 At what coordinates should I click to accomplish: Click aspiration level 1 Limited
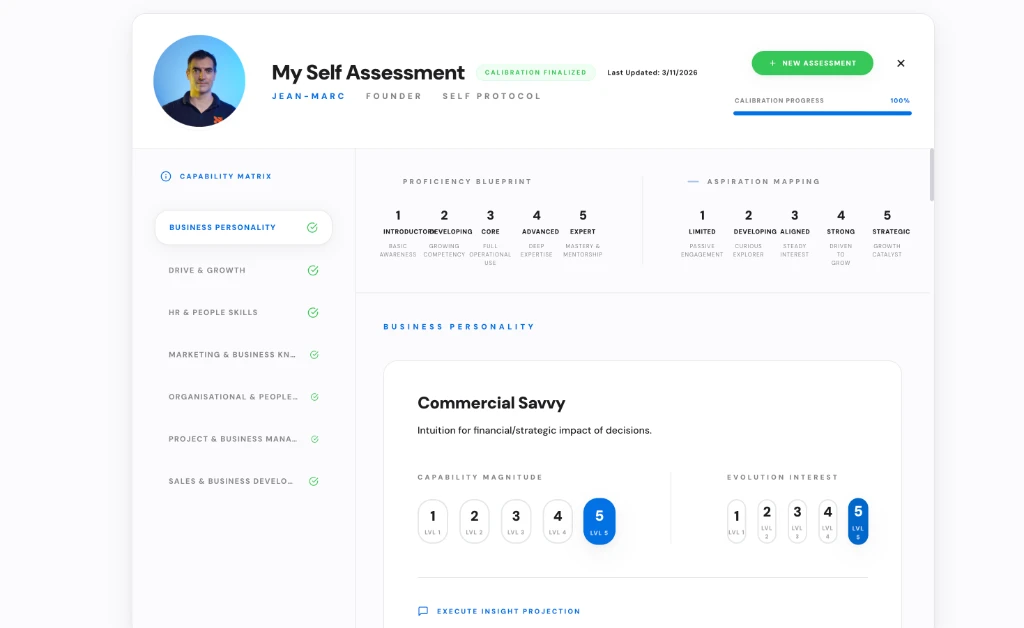click(702, 234)
